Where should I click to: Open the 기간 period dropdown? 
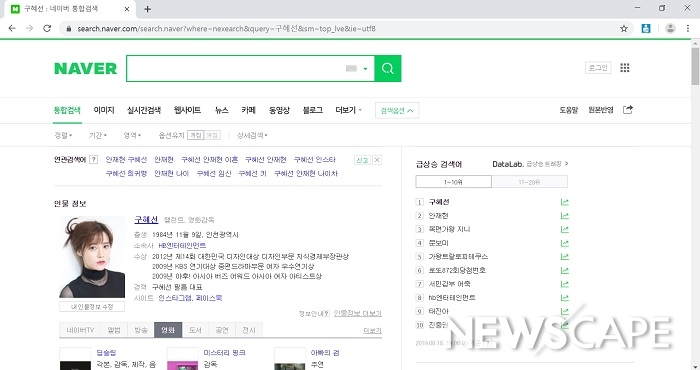pos(97,135)
